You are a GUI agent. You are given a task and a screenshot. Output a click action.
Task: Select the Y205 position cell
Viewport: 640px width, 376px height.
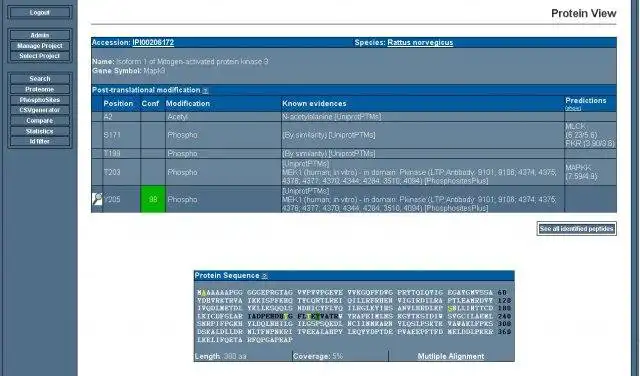[x=122, y=199]
